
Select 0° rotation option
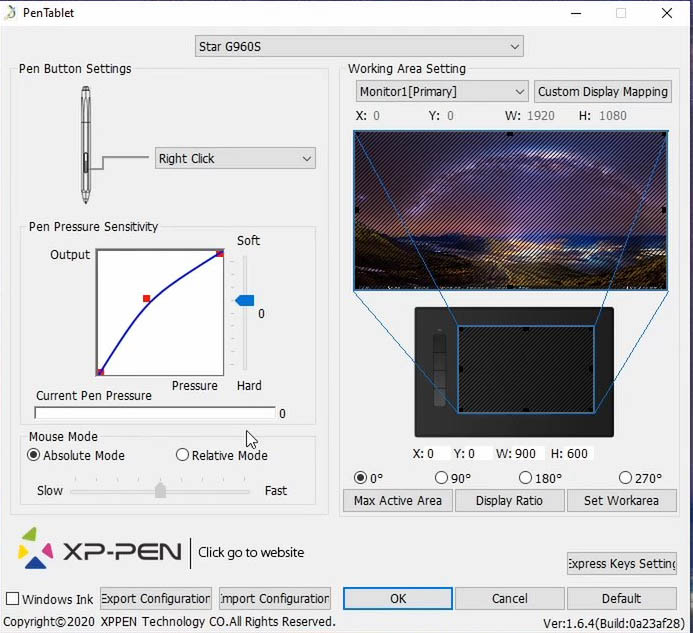pos(361,478)
